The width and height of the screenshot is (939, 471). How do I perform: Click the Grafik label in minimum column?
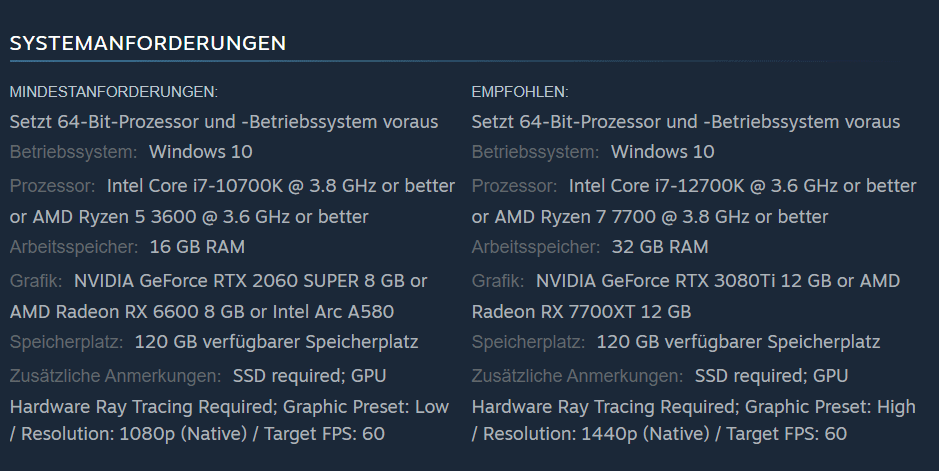pos(36,281)
